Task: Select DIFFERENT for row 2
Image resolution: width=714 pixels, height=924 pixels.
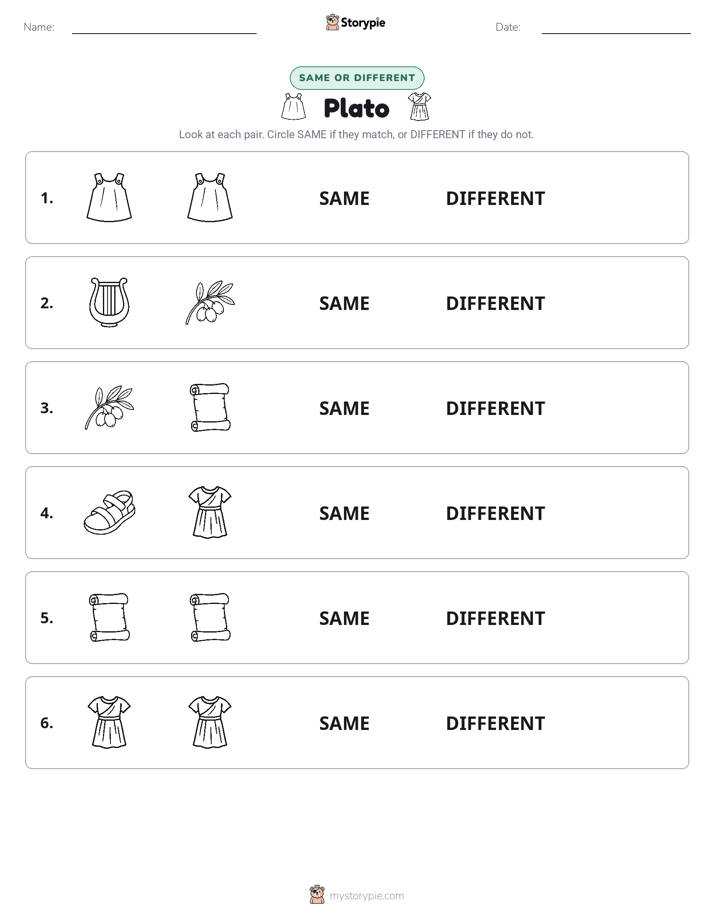Action: (x=495, y=303)
